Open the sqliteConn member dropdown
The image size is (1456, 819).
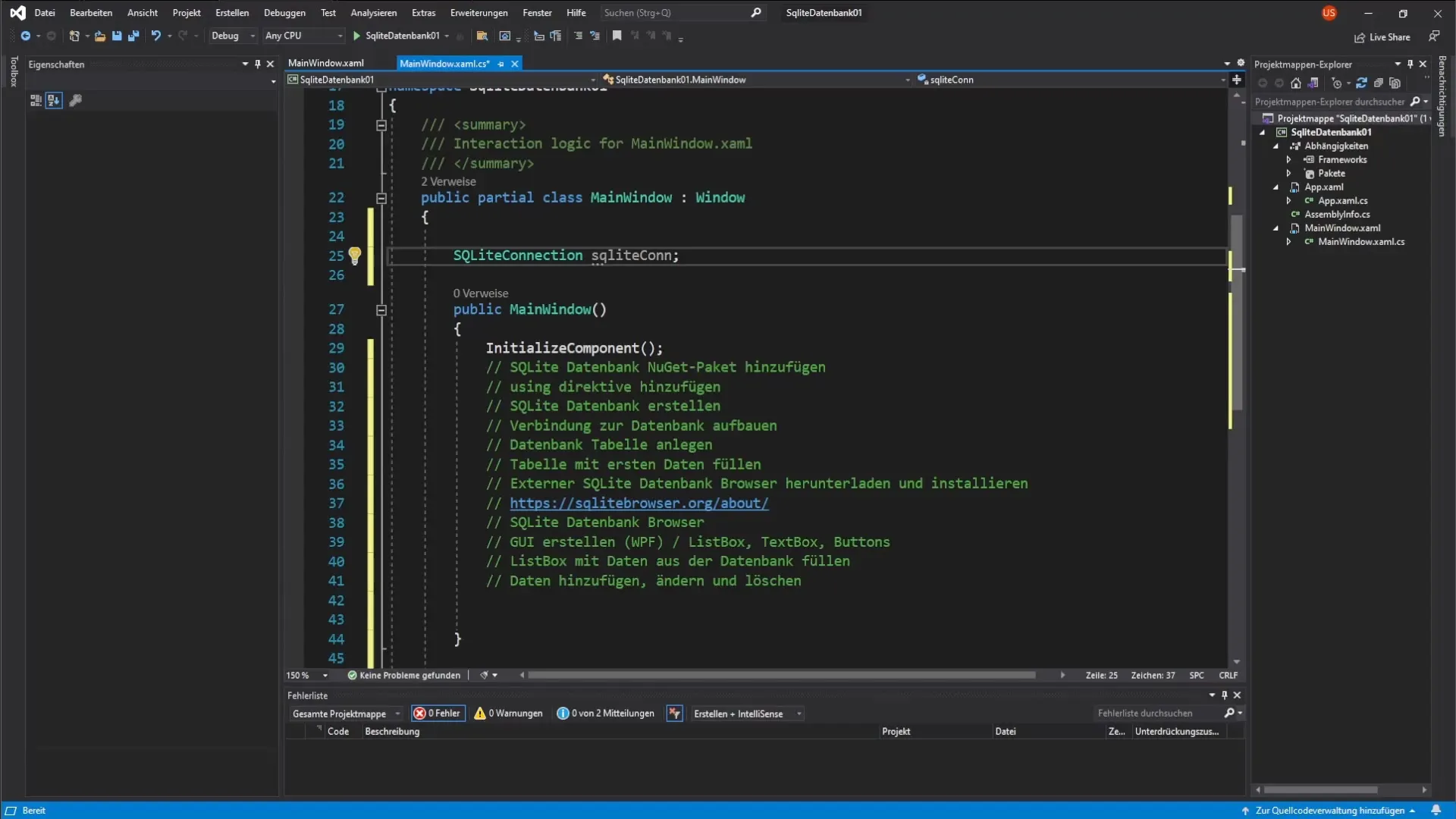1071,80
